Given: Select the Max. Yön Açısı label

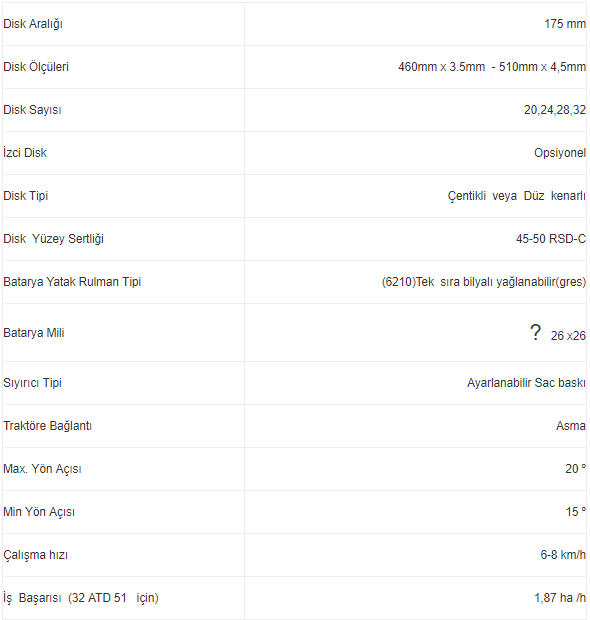Looking at the screenshot, I should (x=42, y=469).
